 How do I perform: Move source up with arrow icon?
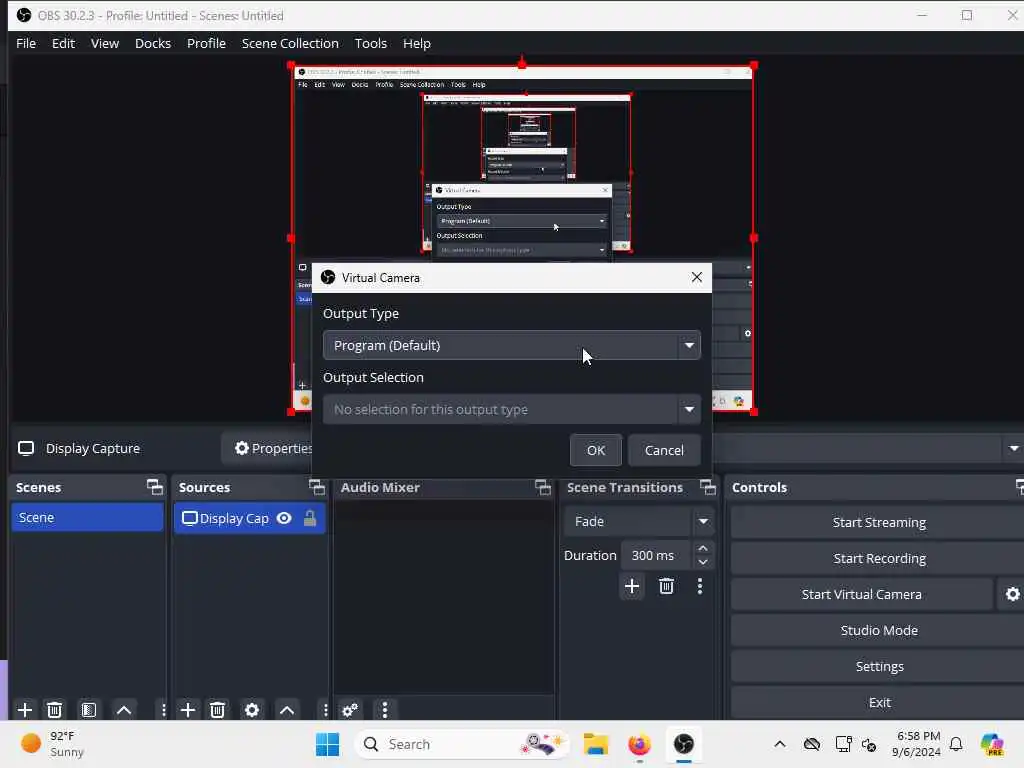(x=287, y=710)
